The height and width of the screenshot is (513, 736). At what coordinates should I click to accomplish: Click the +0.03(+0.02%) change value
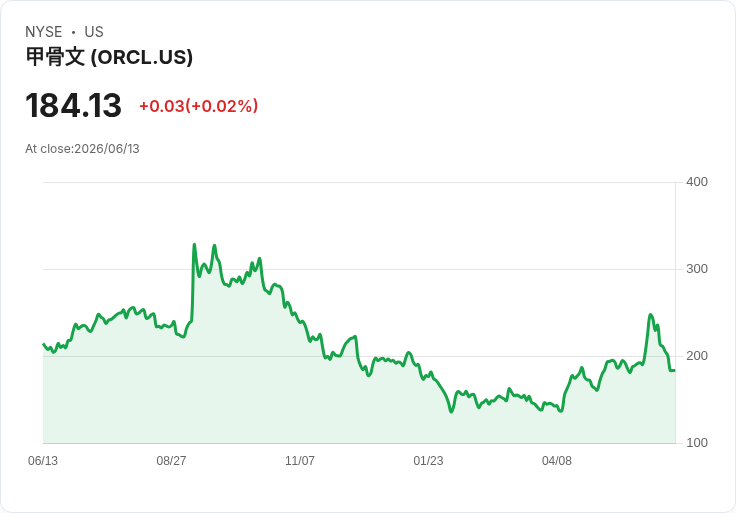pyautogui.click(x=199, y=106)
